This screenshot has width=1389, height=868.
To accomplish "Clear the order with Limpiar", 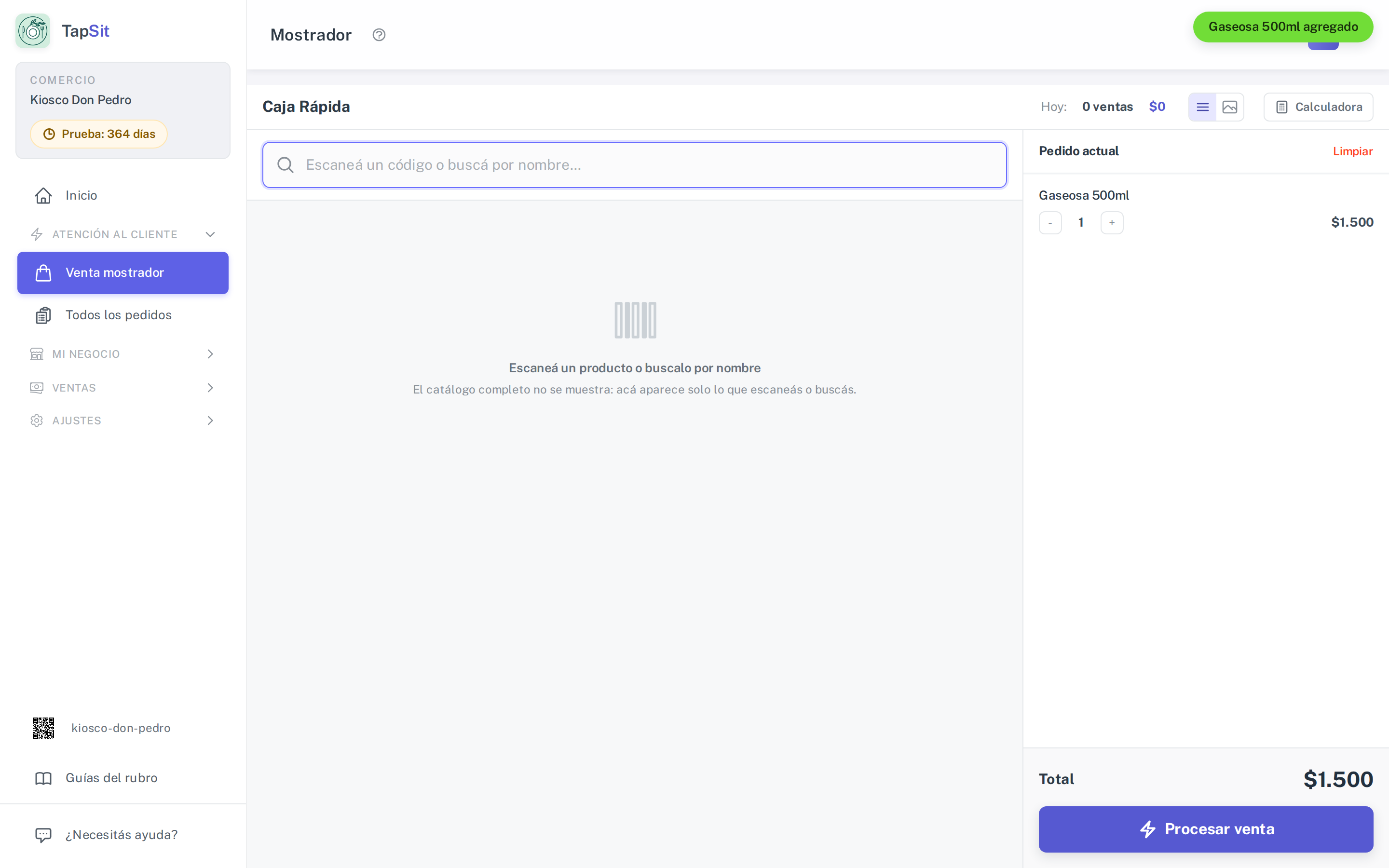I will 1352,151.
